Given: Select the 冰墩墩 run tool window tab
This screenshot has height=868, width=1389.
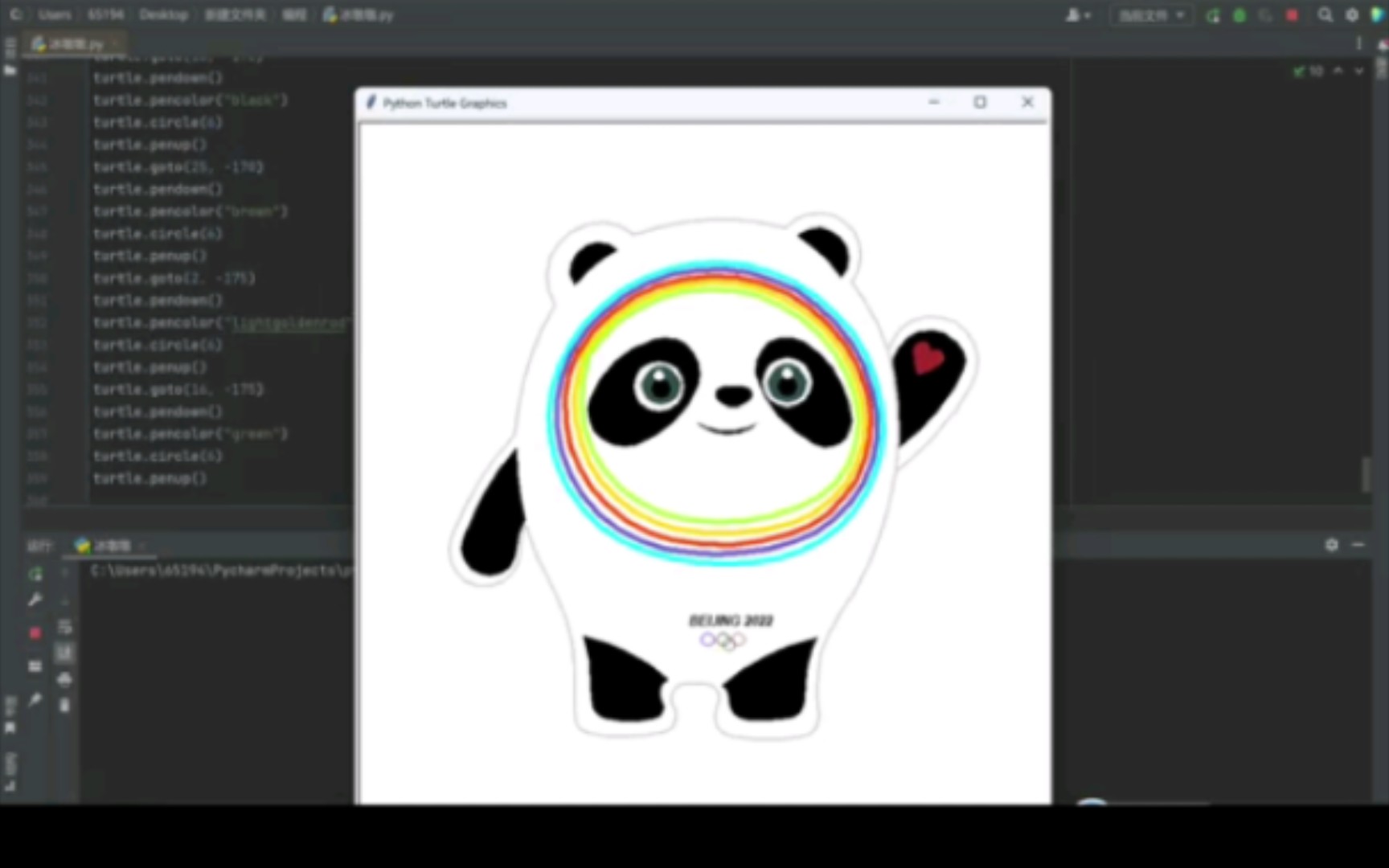Looking at the screenshot, I should coord(111,545).
